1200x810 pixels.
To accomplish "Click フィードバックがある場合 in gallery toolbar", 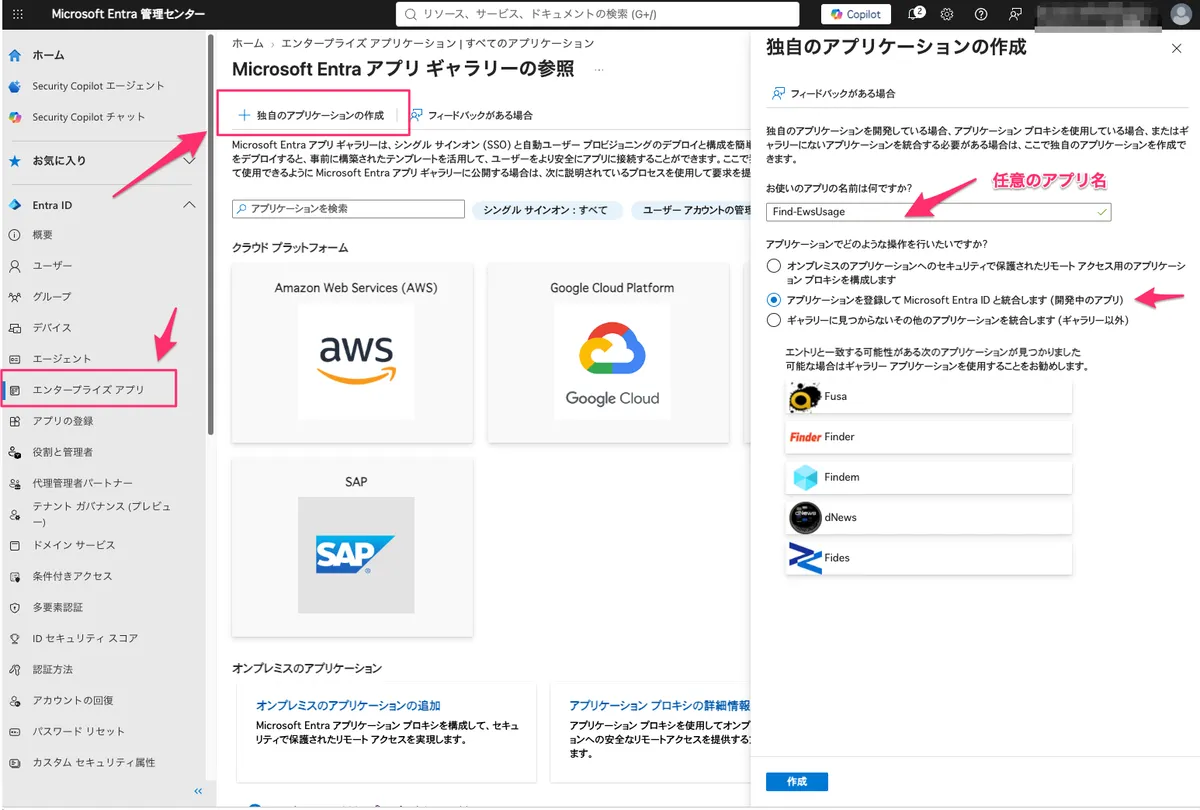I will pyautogui.click(x=471, y=115).
